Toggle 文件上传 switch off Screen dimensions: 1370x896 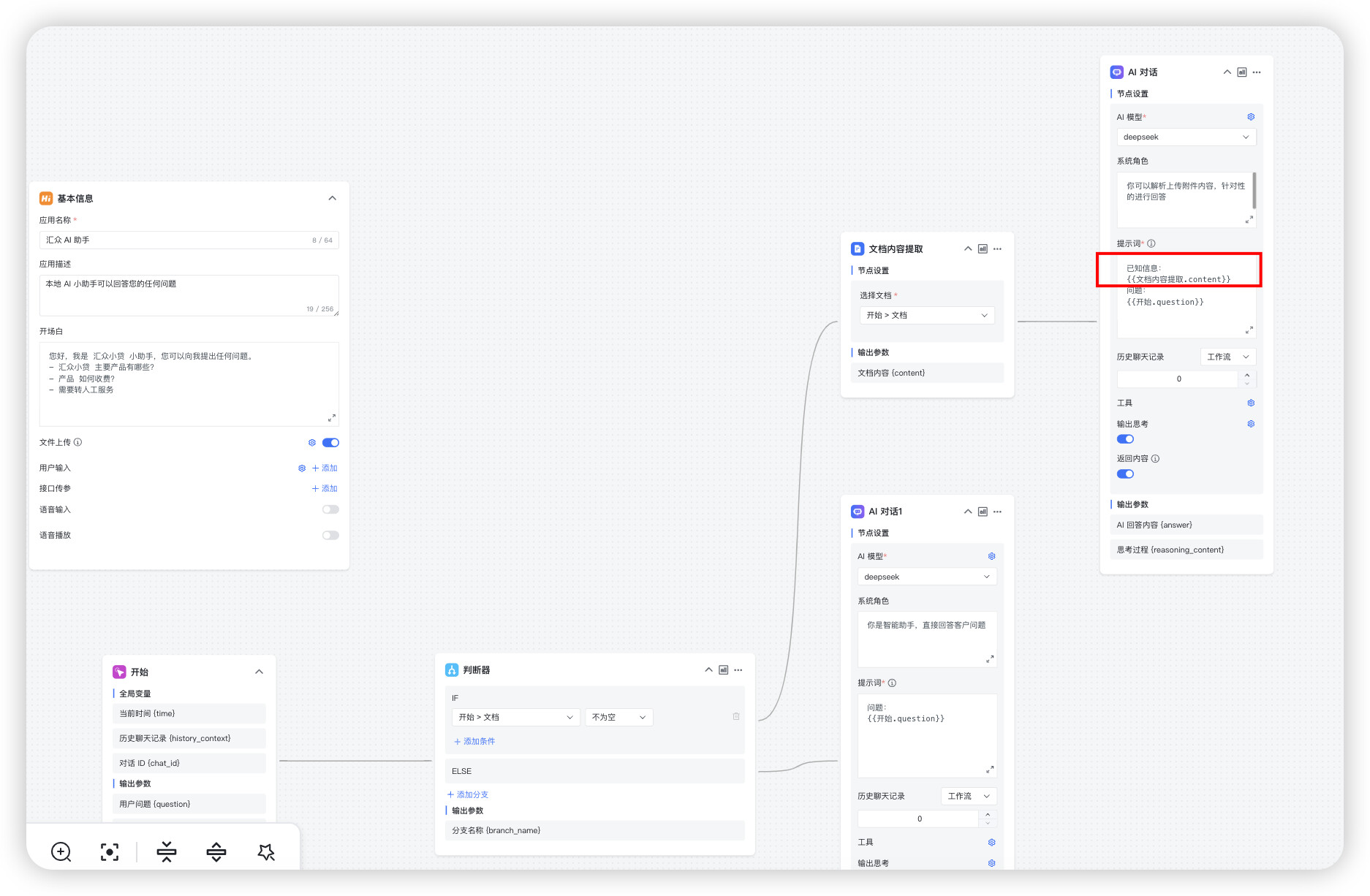330,443
